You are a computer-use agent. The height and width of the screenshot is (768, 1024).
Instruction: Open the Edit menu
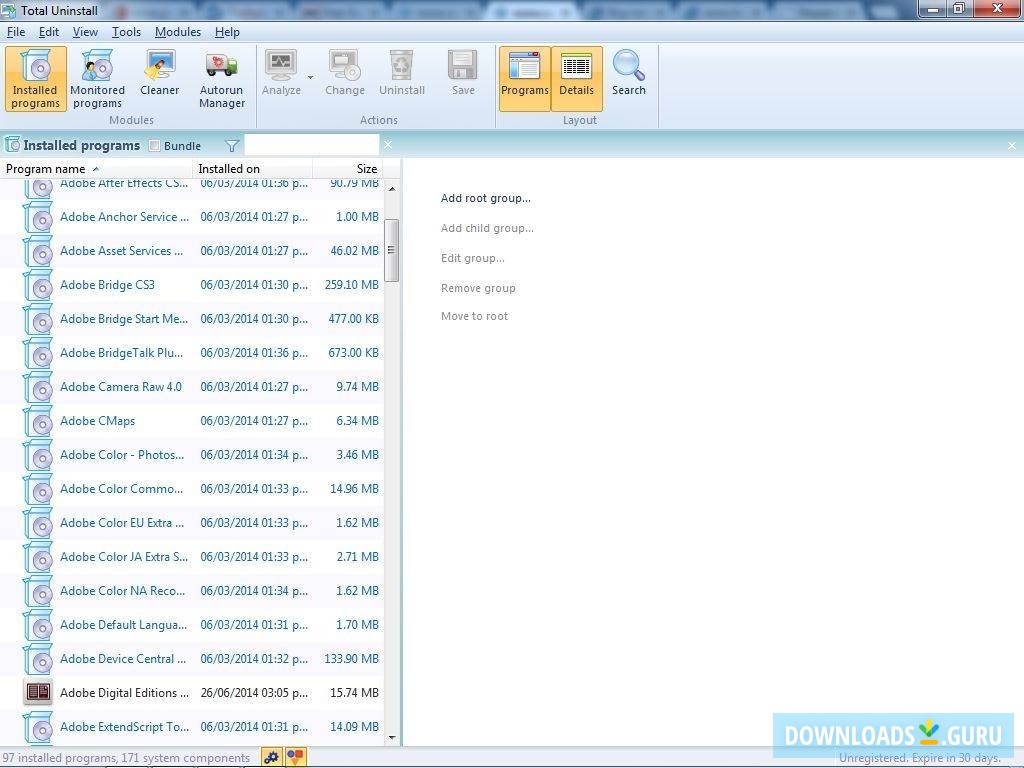click(x=48, y=32)
